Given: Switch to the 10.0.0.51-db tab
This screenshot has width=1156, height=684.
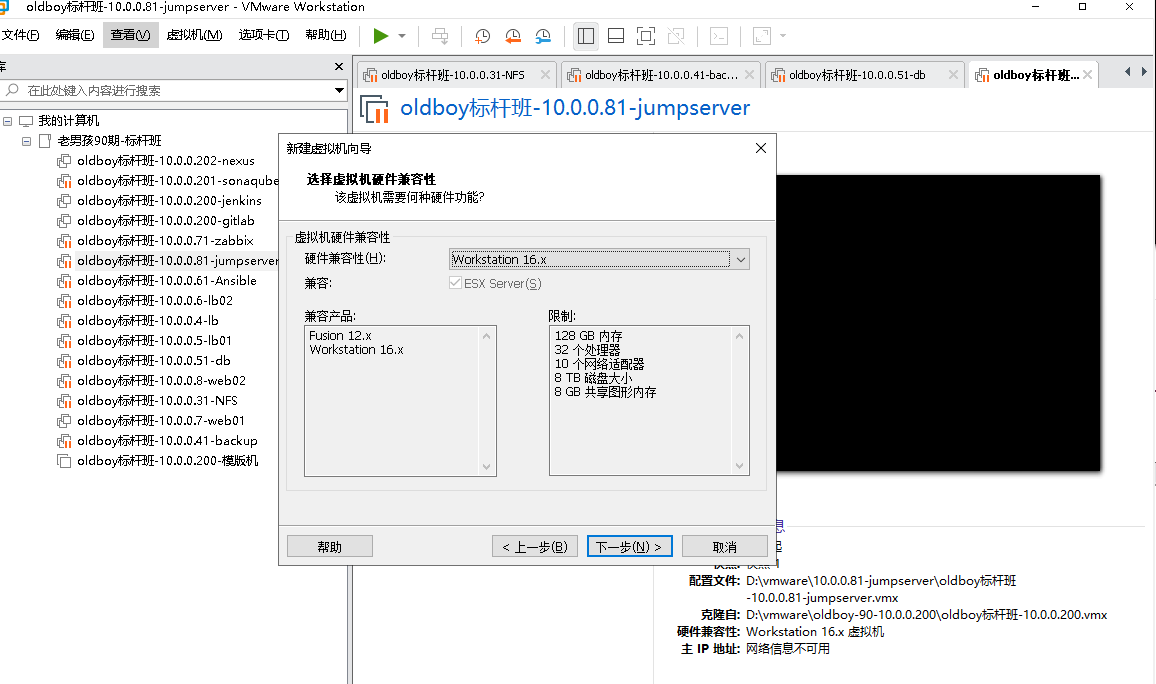Looking at the screenshot, I should tap(857, 75).
